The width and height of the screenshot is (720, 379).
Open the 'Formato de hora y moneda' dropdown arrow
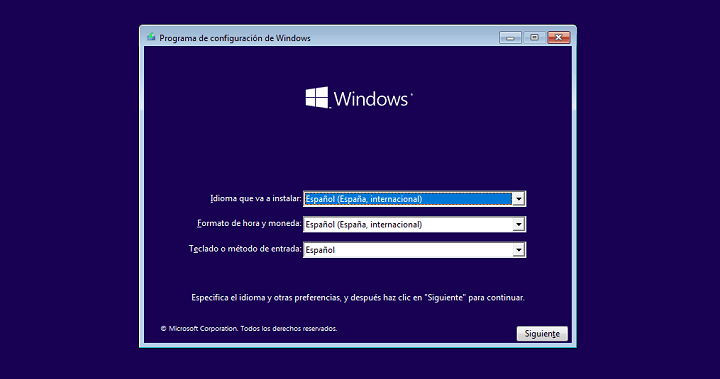coord(518,224)
